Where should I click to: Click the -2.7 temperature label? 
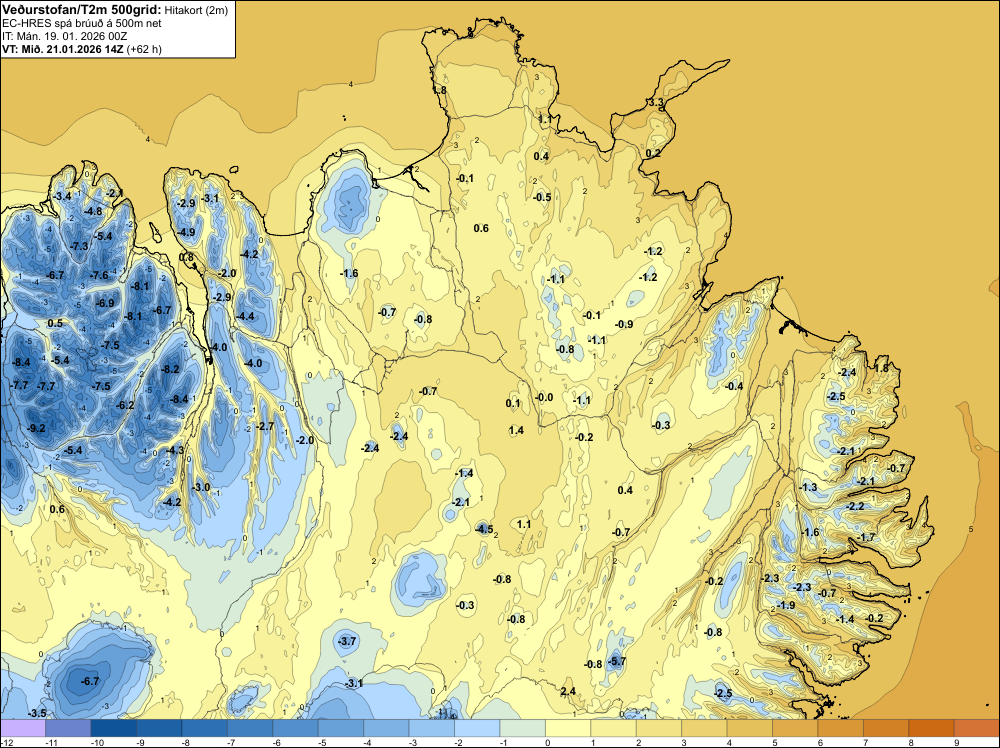pos(265,426)
